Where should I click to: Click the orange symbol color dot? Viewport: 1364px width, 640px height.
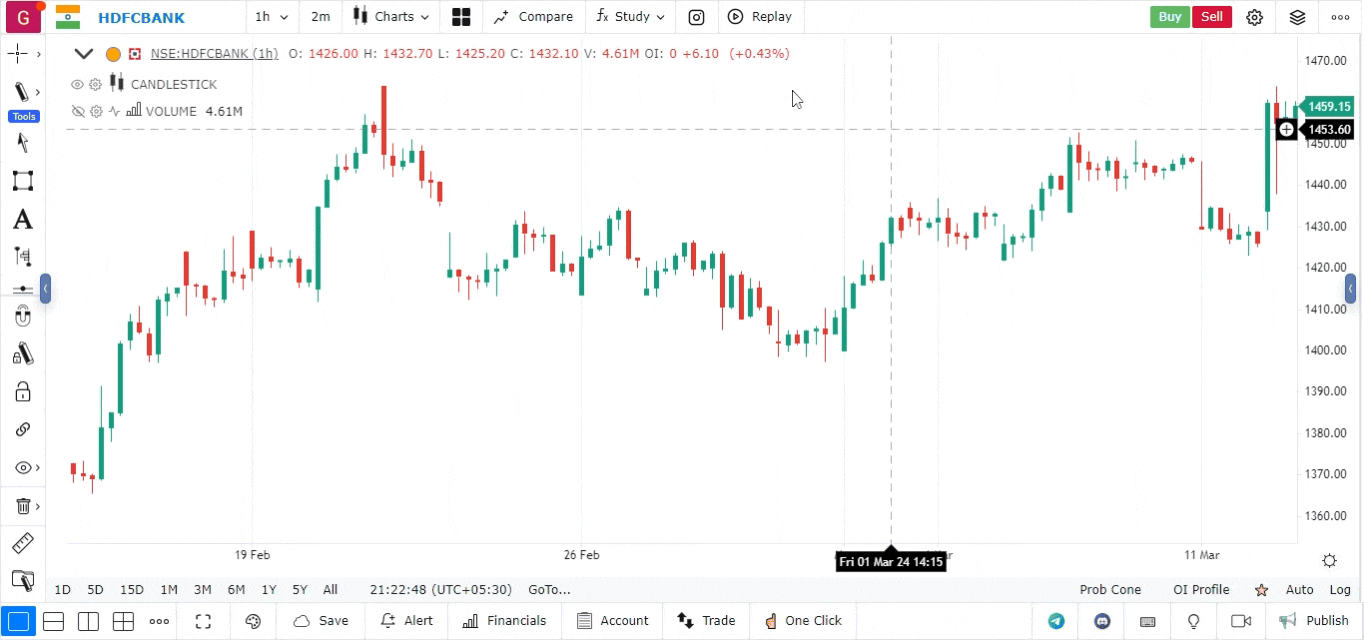point(113,54)
